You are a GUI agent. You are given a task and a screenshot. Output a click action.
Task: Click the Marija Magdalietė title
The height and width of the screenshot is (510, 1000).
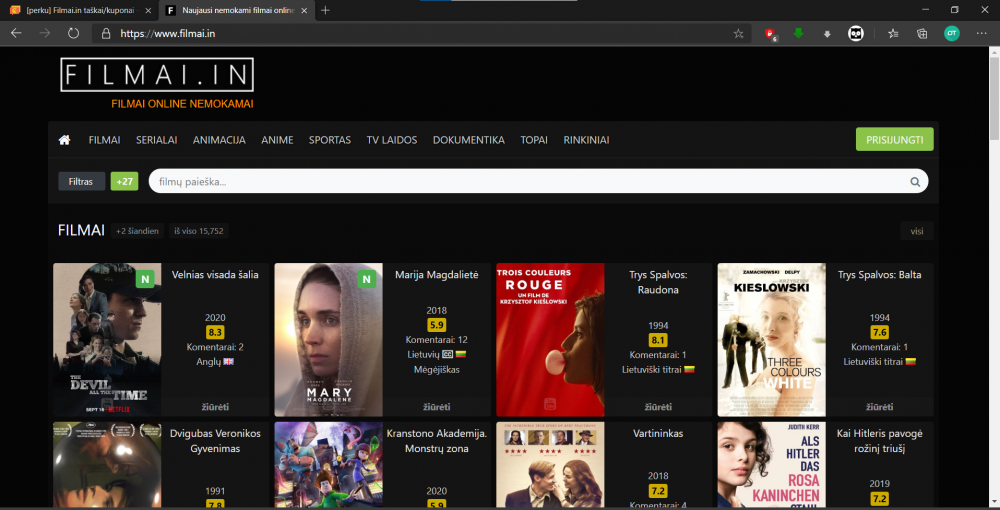coord(437,275)
